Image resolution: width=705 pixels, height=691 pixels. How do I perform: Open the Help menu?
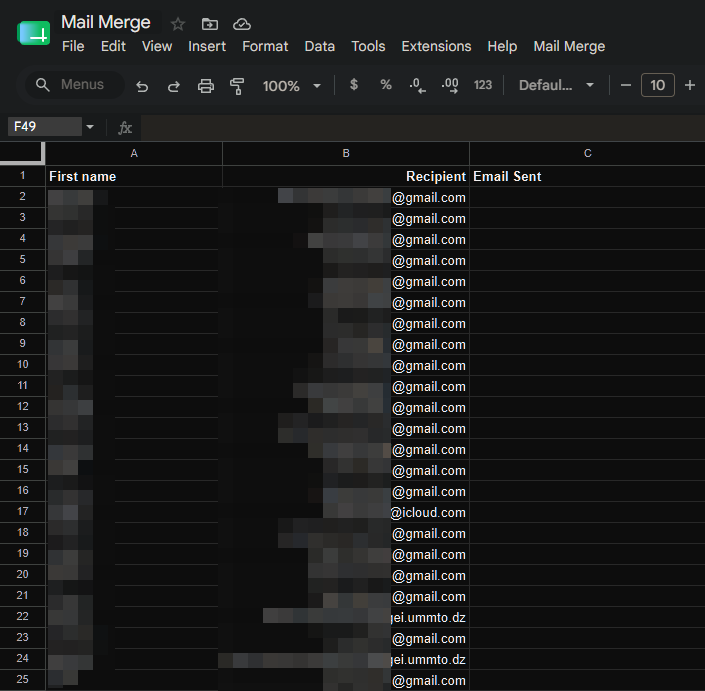502,46
